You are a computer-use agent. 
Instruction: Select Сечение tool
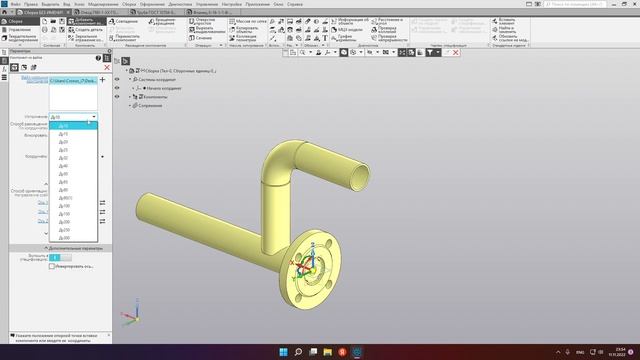(200, 38)
